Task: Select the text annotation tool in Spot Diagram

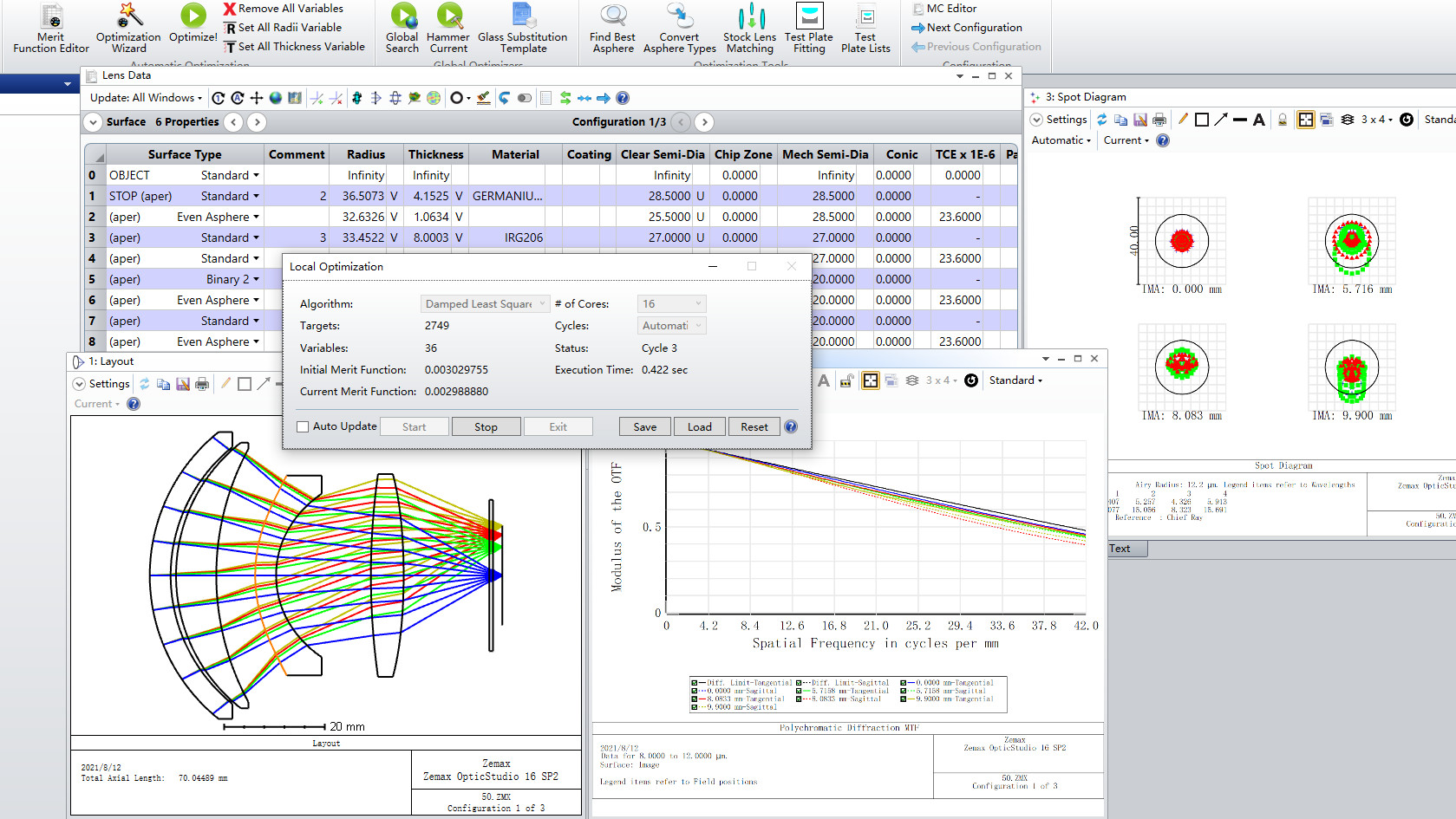Action: (x=1259, y=120)
